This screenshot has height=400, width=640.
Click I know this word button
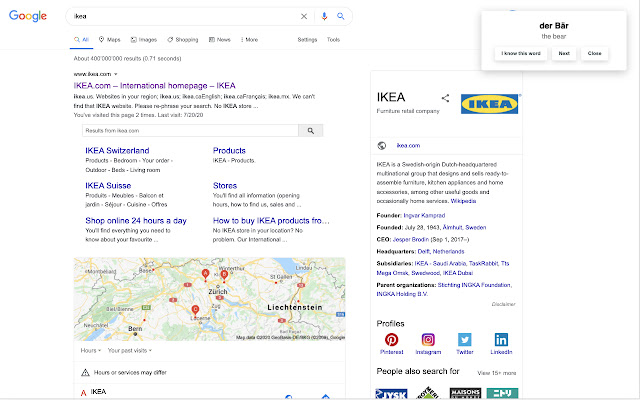coord(521,53)
